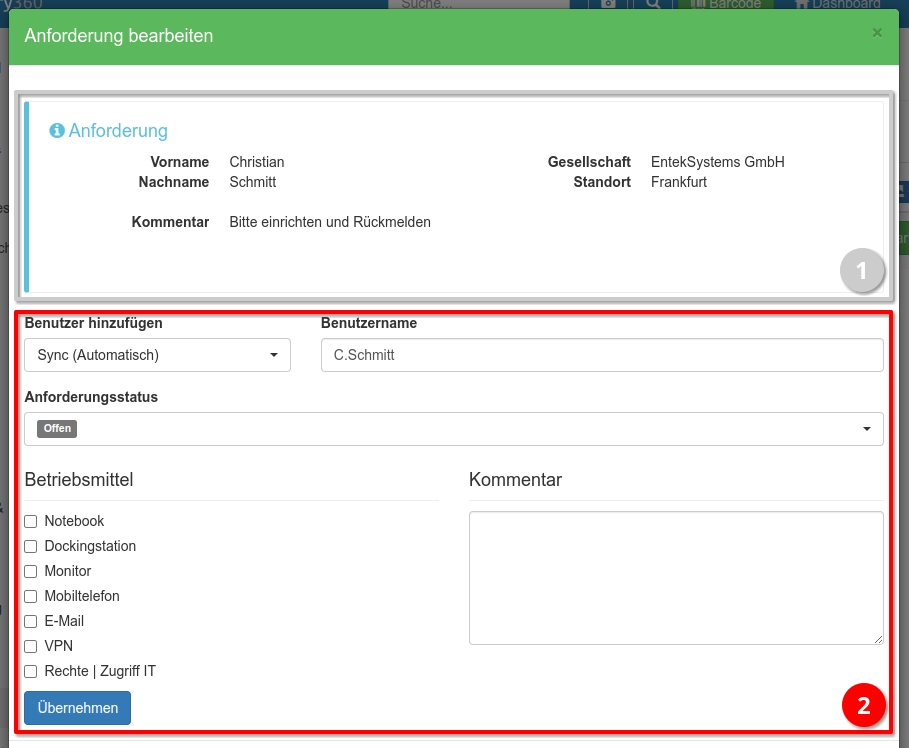The height and width of the screenshot is (748, 909).
Task: Check the Monitor option
Action: click(x=31, y=572)
